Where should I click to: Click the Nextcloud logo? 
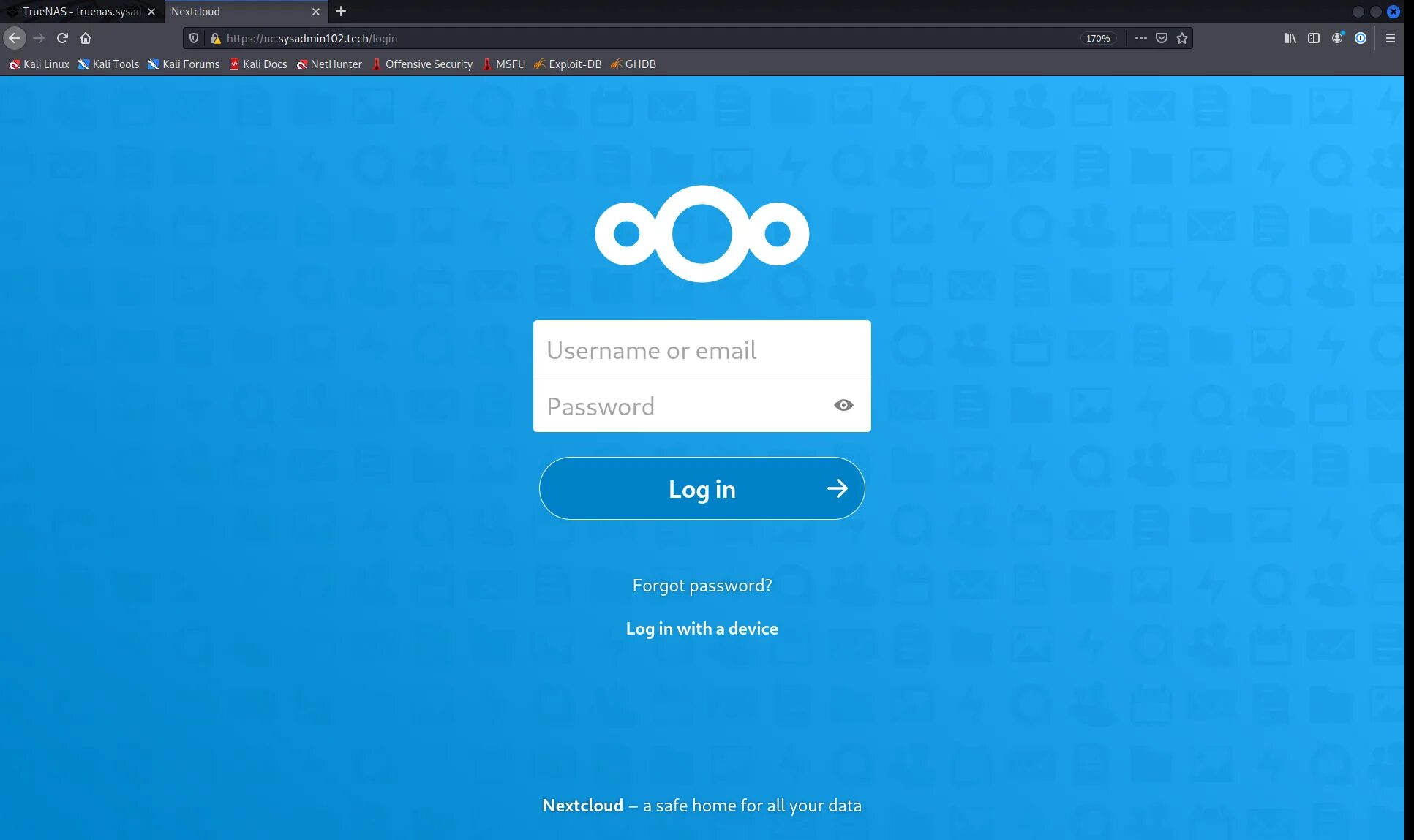[x=702, y=234]
